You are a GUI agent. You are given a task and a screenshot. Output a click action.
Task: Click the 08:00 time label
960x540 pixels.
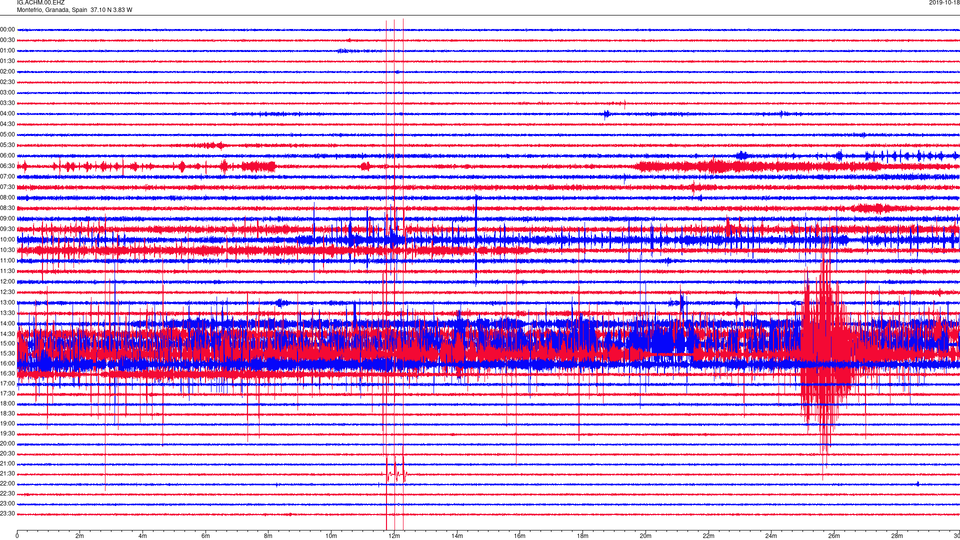coord(8,198)
